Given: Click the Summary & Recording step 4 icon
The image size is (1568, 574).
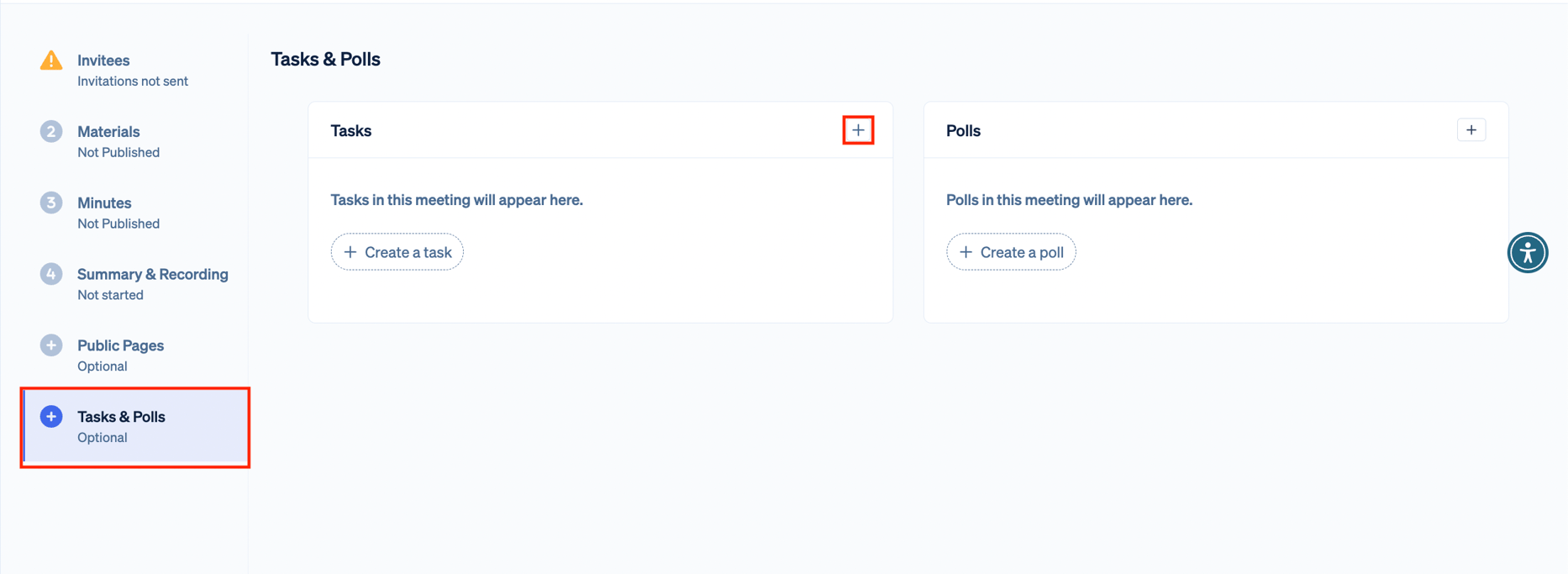Looking at the screenshot, I should tap(51, 275).
